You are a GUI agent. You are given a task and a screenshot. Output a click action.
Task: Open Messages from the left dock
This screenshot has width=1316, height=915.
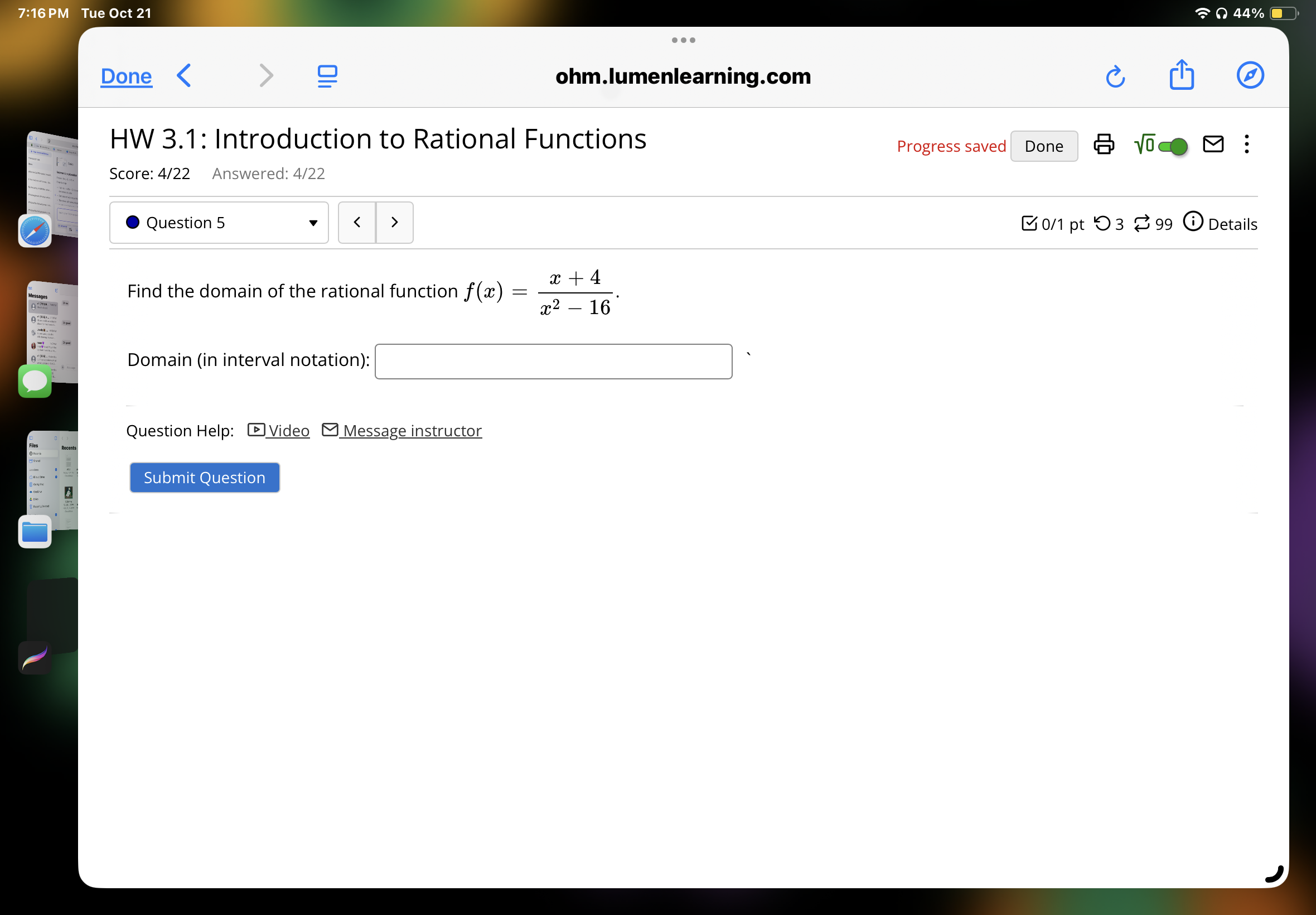point(35,380)
